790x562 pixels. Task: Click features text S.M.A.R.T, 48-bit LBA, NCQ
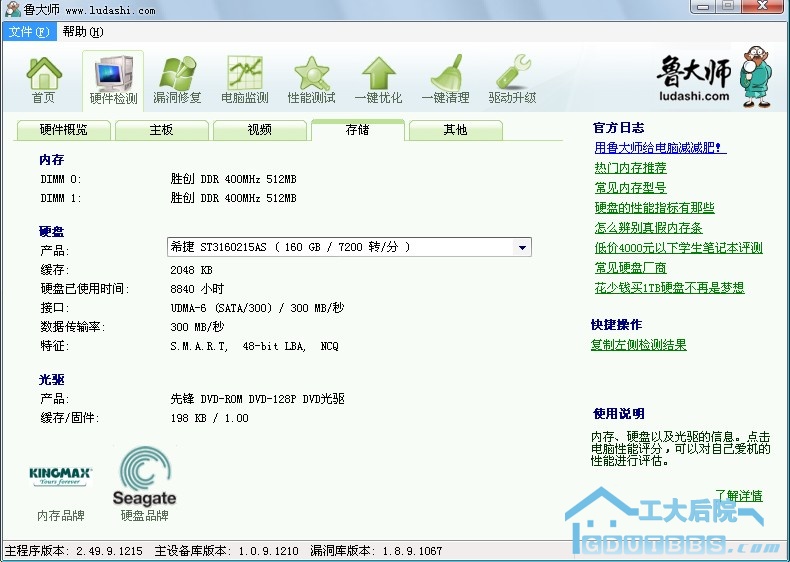point(254,346)
